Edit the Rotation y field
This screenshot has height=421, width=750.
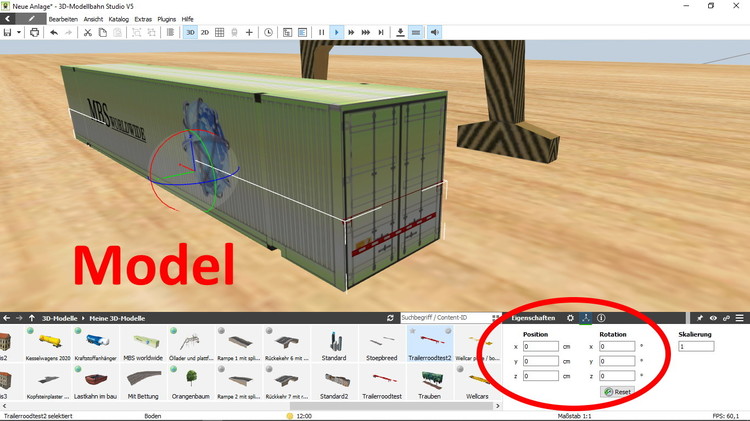pos(617,361)
